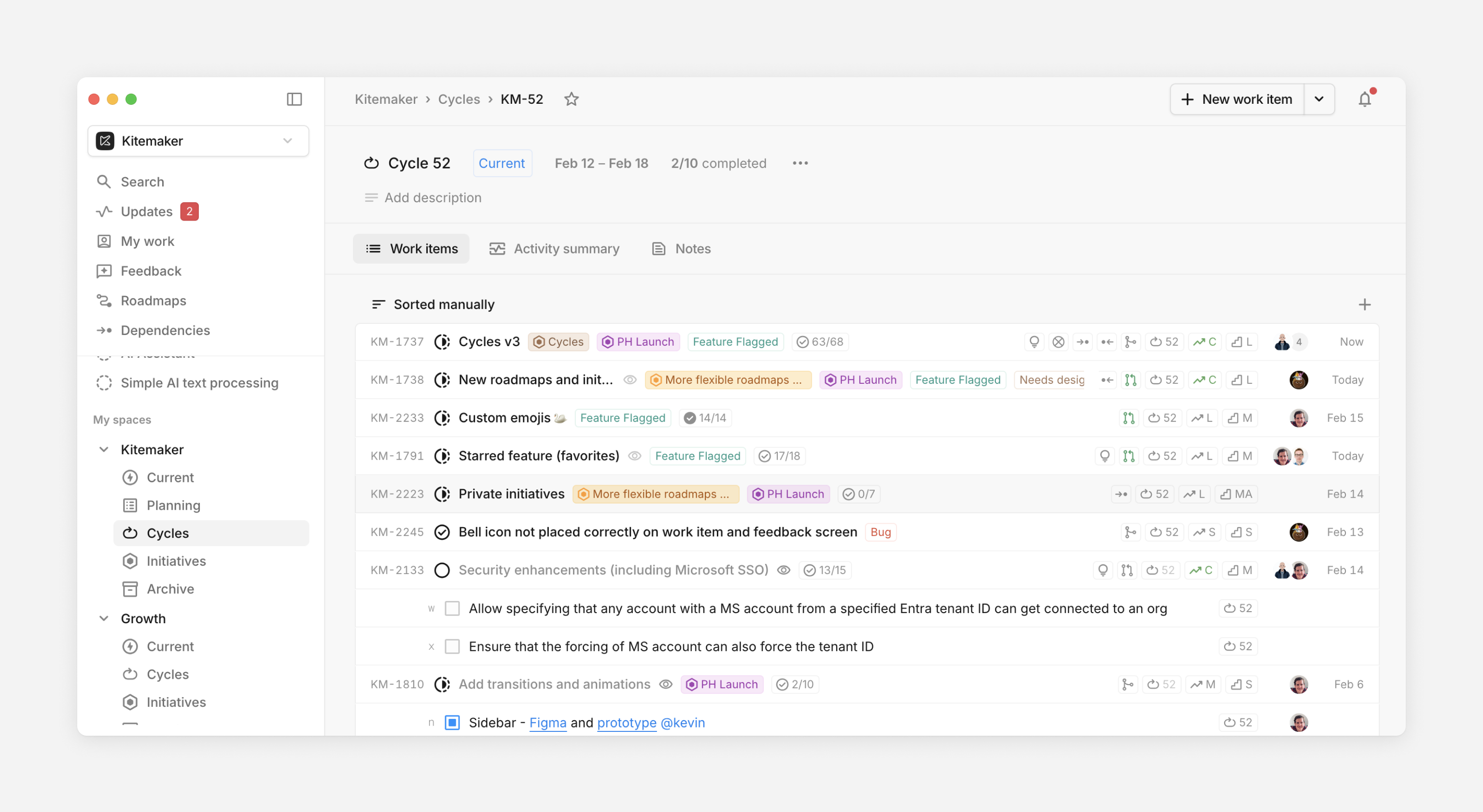Open the Figma link in Sidebar todo
The width and height of the screenshot is (1483, 812).
[547, 722]
